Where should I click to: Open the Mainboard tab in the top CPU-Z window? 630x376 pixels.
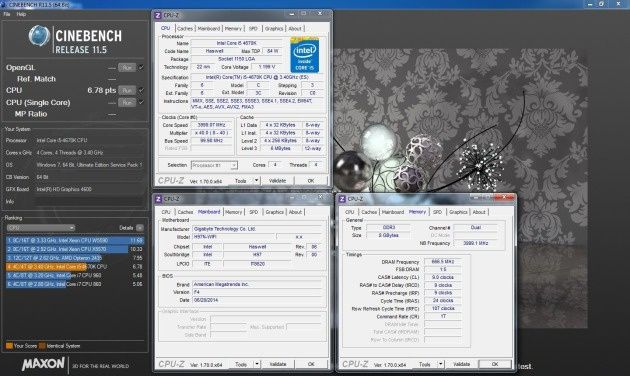pos(209,29)
